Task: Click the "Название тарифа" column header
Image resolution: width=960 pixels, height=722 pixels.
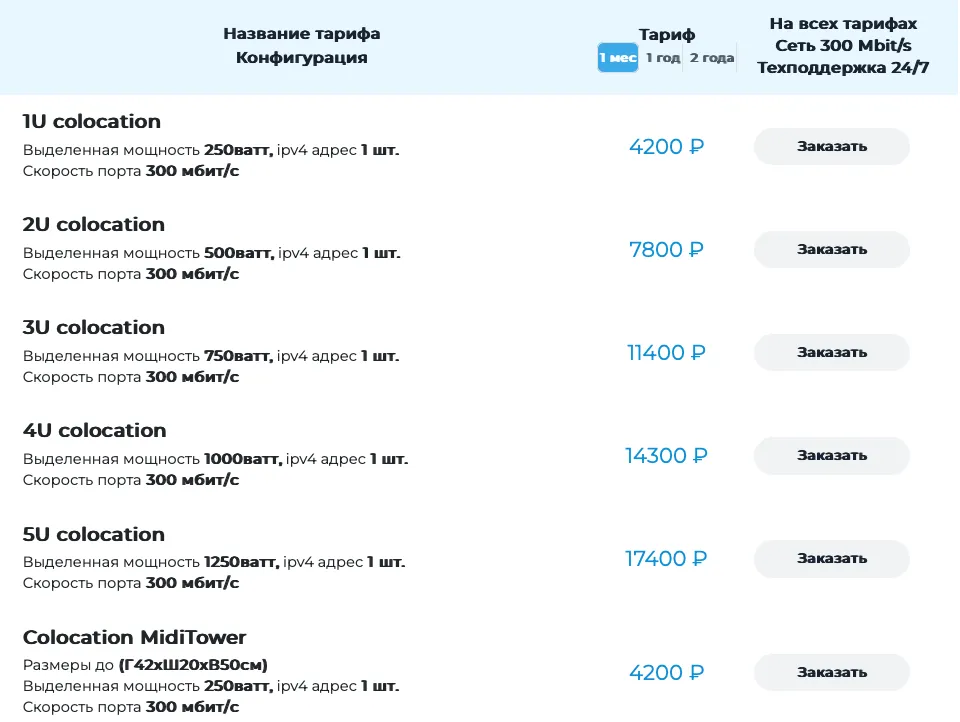Action: coord(301,34)
